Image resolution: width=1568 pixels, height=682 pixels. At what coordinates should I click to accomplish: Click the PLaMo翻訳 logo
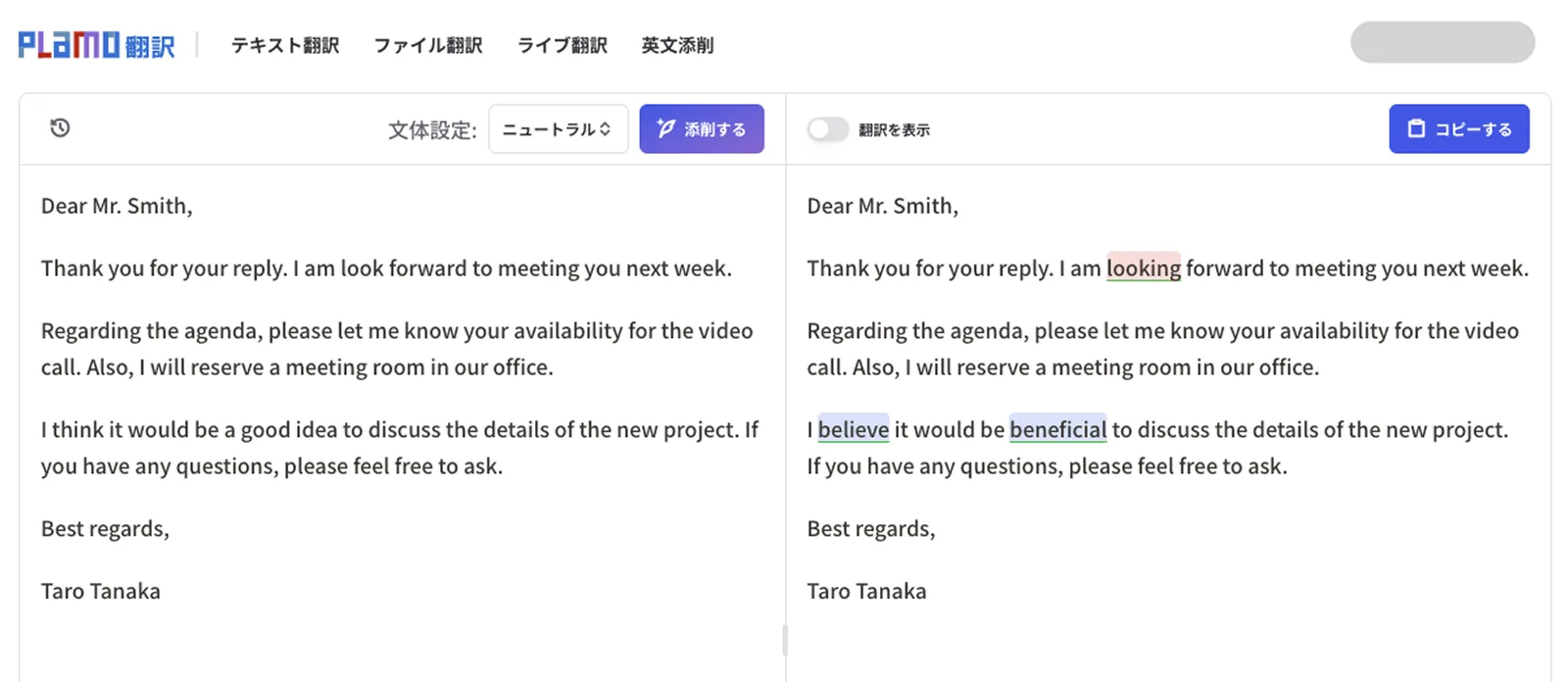(x=96, y=45)
